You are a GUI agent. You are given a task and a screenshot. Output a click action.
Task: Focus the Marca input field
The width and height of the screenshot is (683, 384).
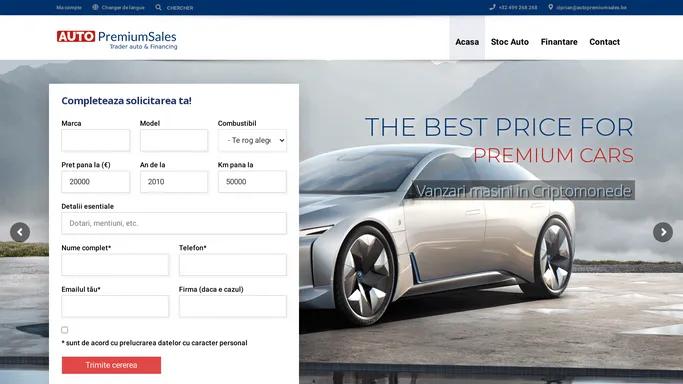[95, 140]
